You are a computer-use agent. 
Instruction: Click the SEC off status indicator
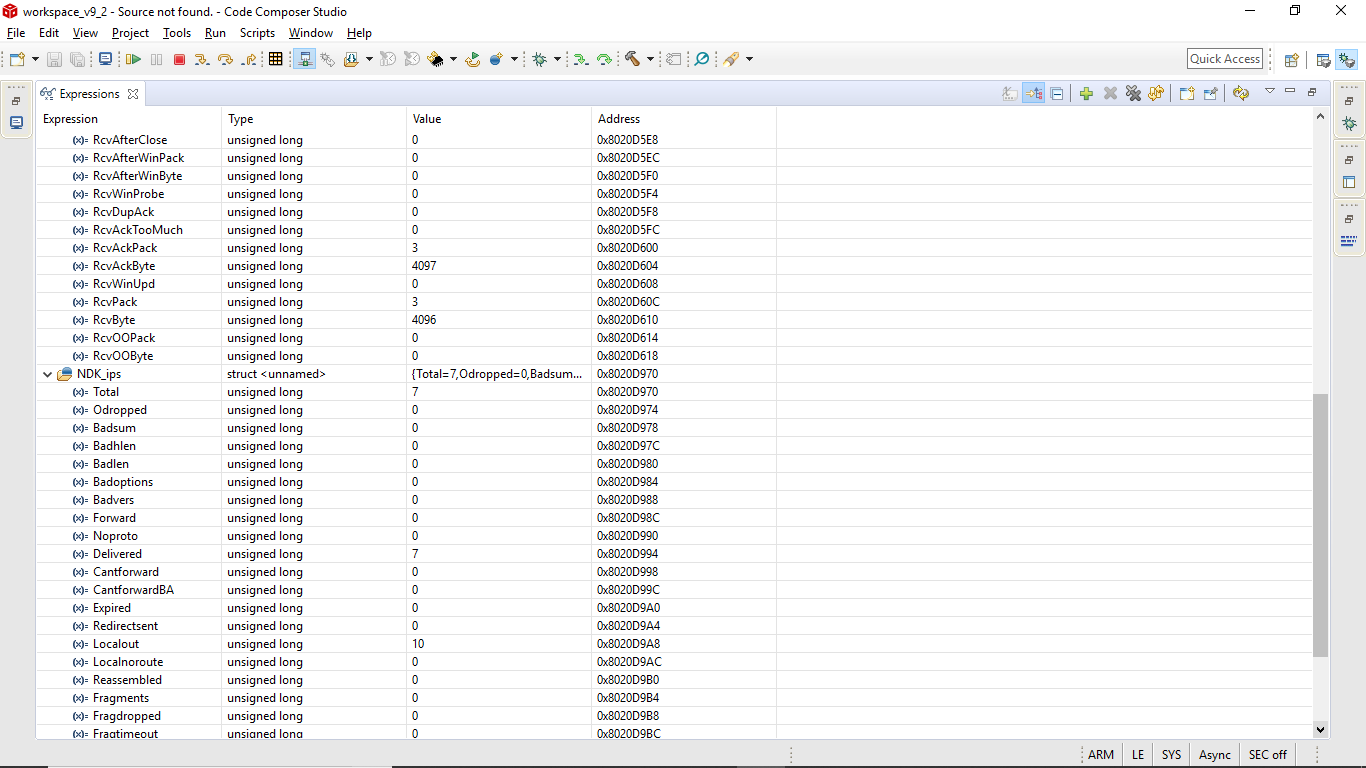tap(1268, 755)
